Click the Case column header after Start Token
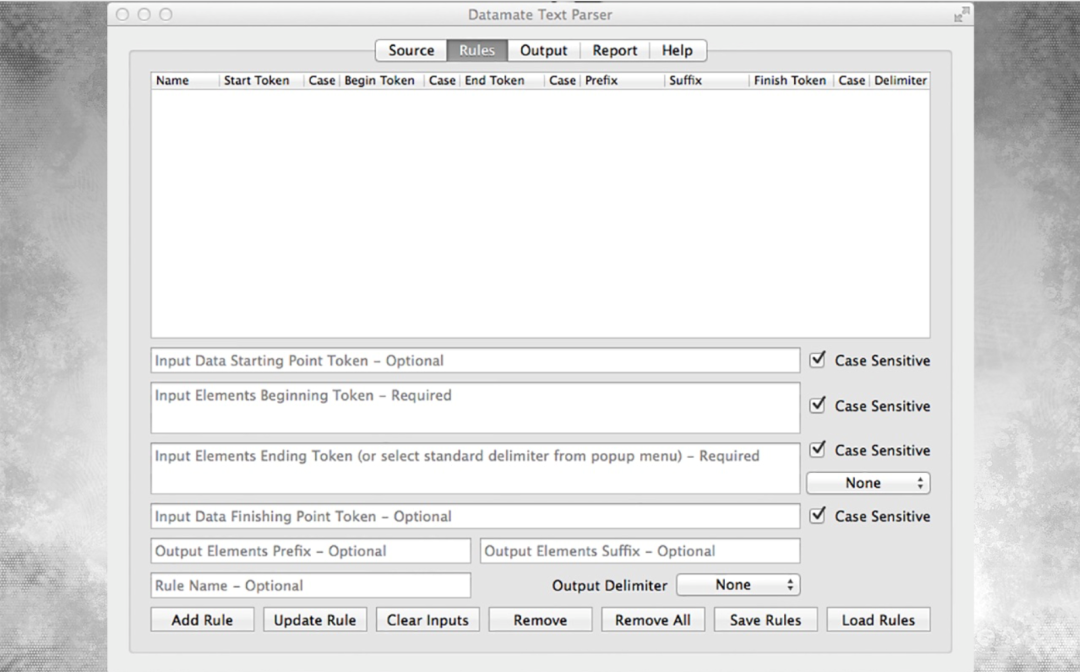The height and width of the screenshot is (672, 1080). [x=322, y=81]
